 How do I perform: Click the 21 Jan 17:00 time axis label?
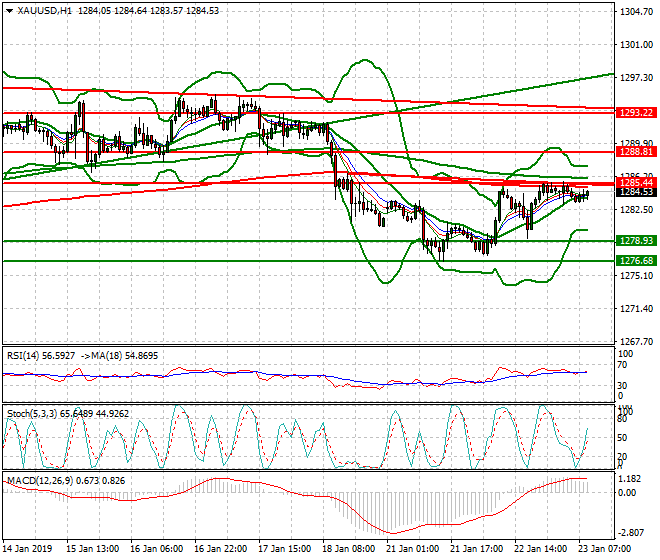click(x=477, y=549)
